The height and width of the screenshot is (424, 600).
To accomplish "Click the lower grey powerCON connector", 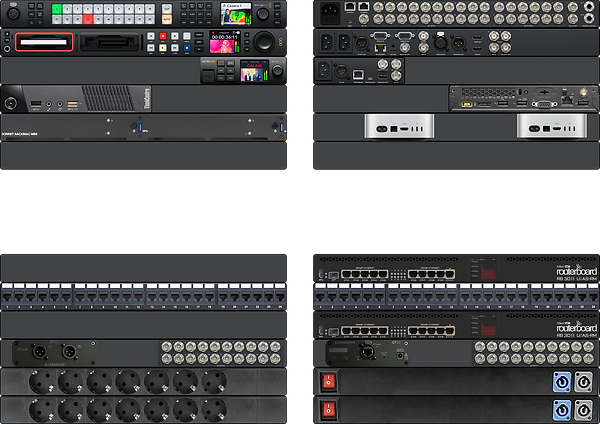I will coord(584,410).
